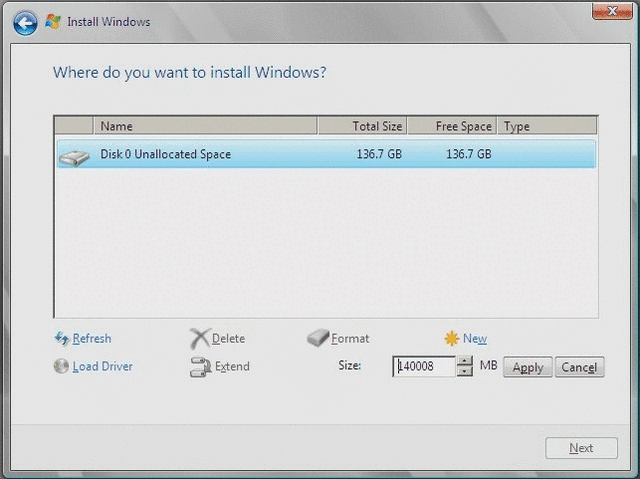The width and height of the screenshot is (640, 479).
Task: Sort by the Name column header
Action: coord(205,126)
